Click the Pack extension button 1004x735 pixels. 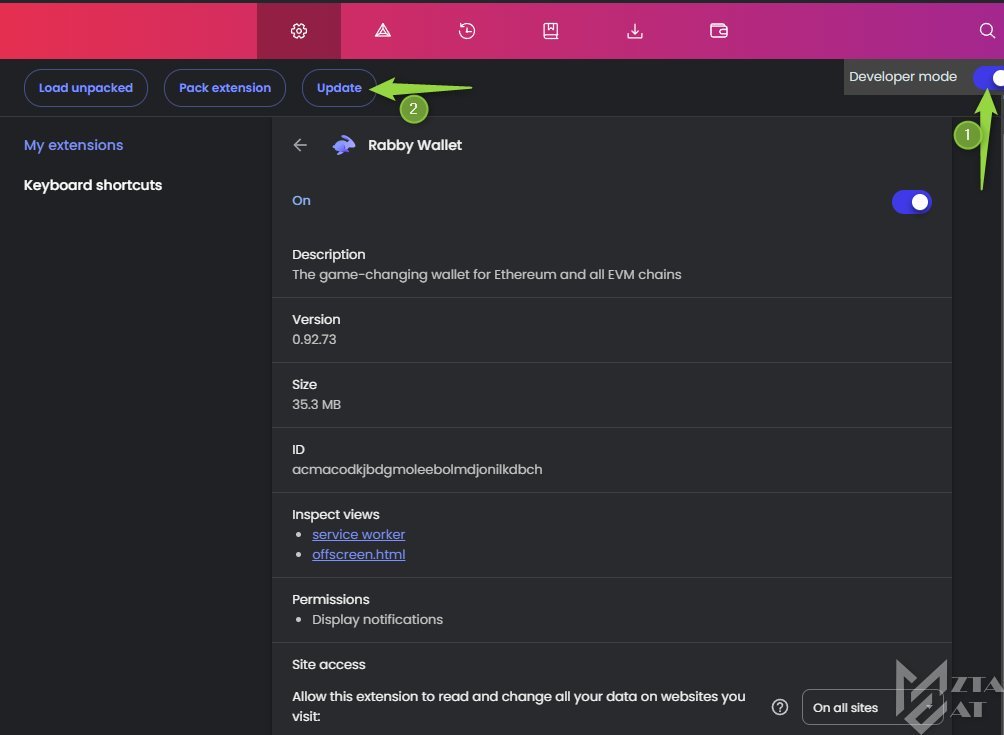click(225, 88)
